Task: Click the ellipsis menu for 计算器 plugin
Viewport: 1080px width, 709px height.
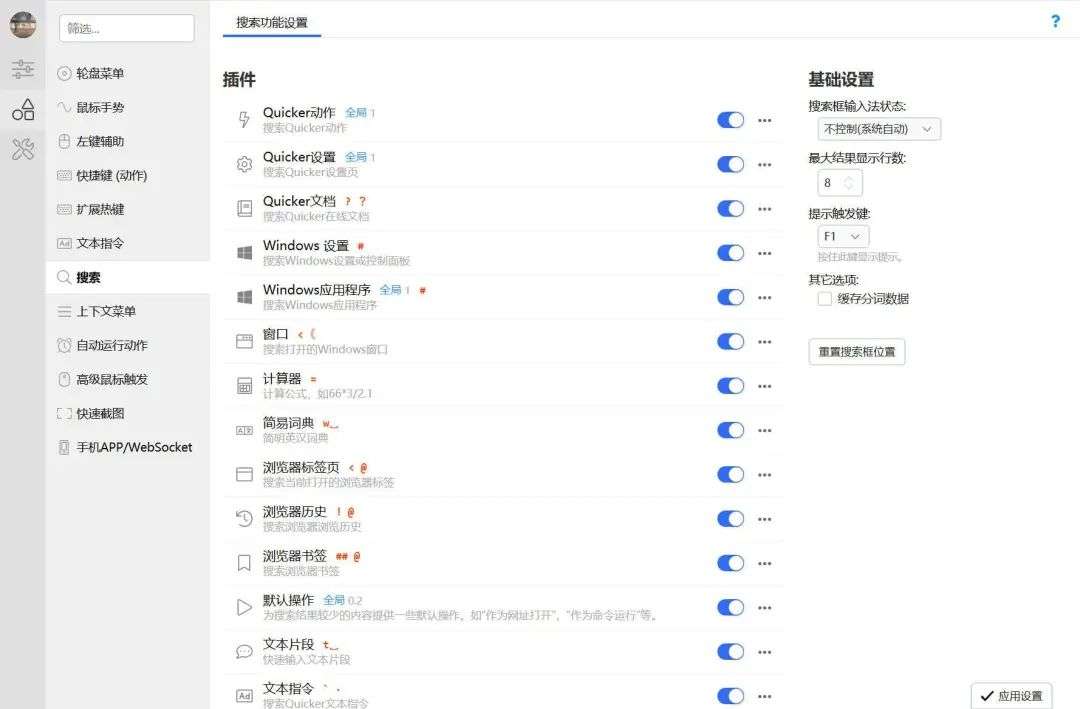Action: [x=765, y=386]
